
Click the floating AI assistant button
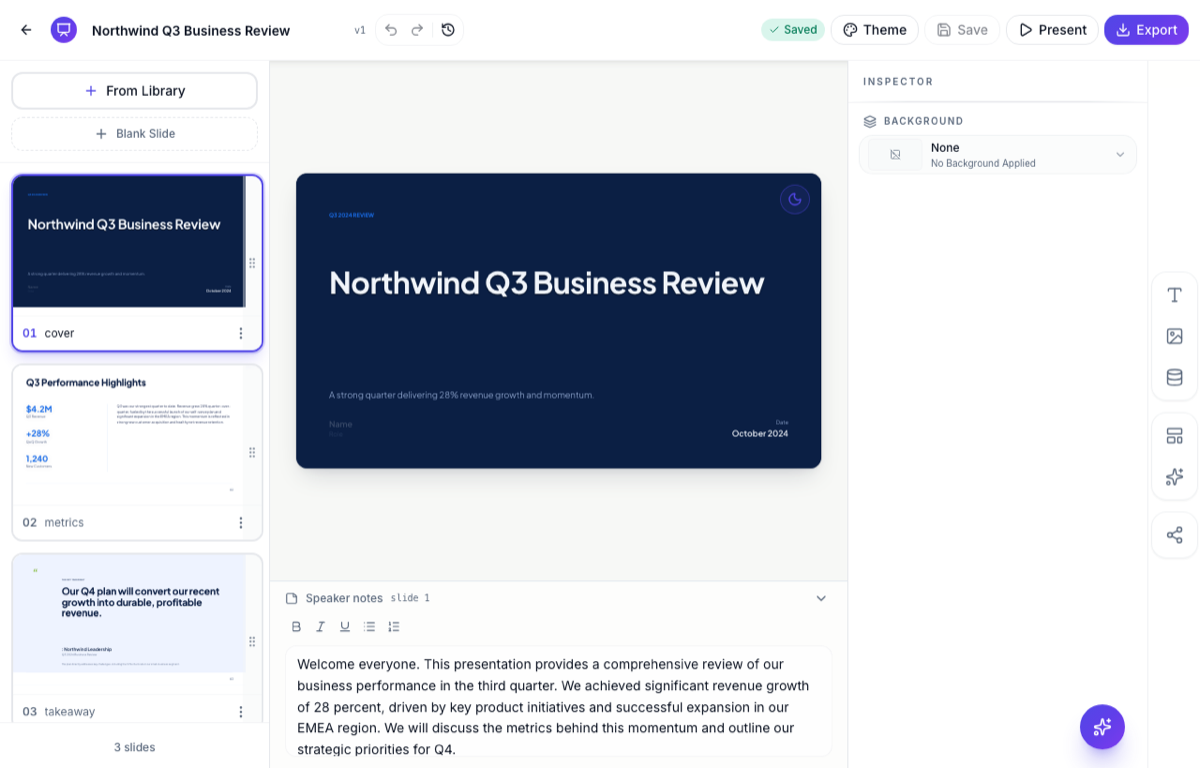coord(1102,727)
